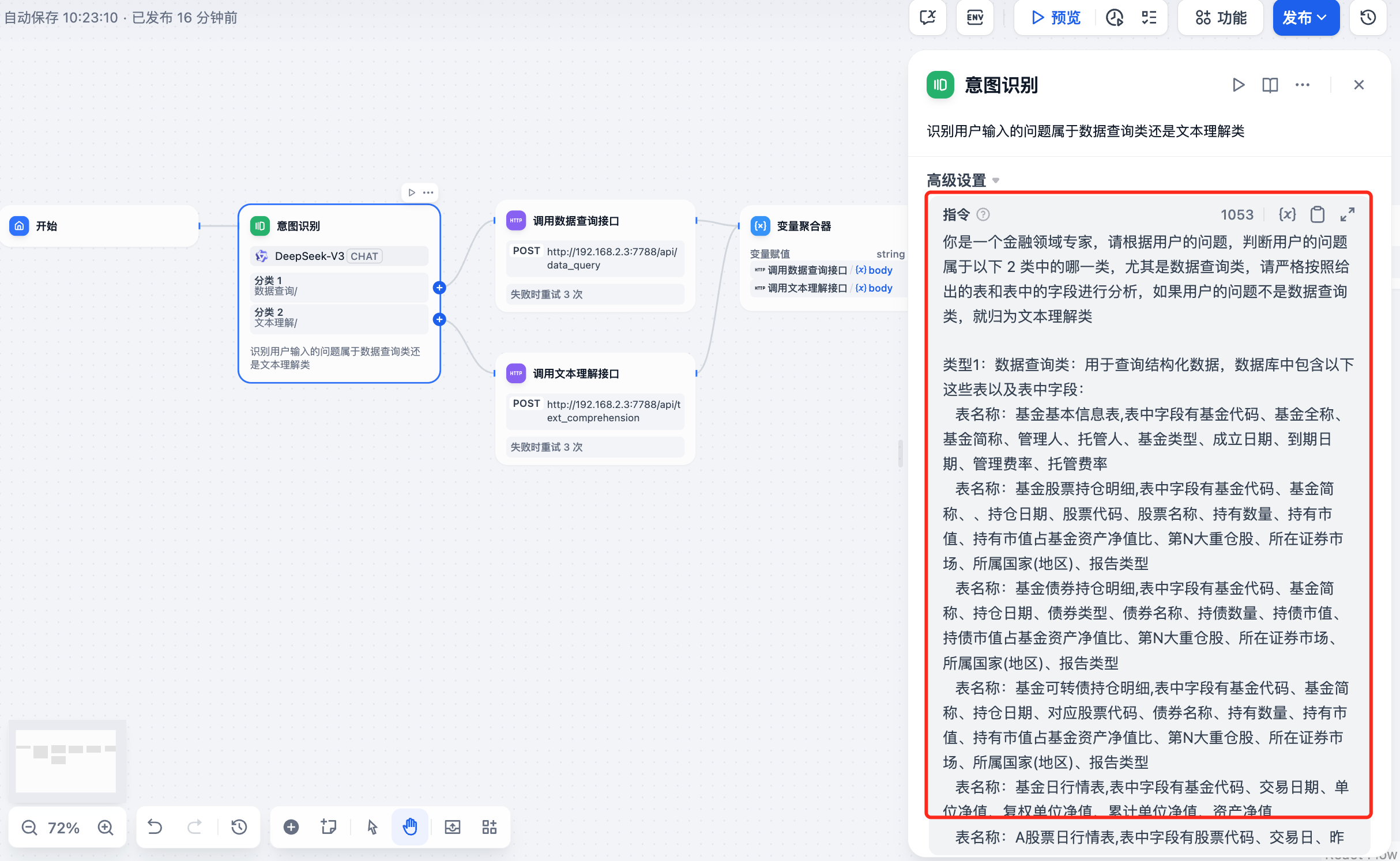The height and width of the screenshot is (861, 1400).
Task: Open the 功能 features button
Action: 1221,18
